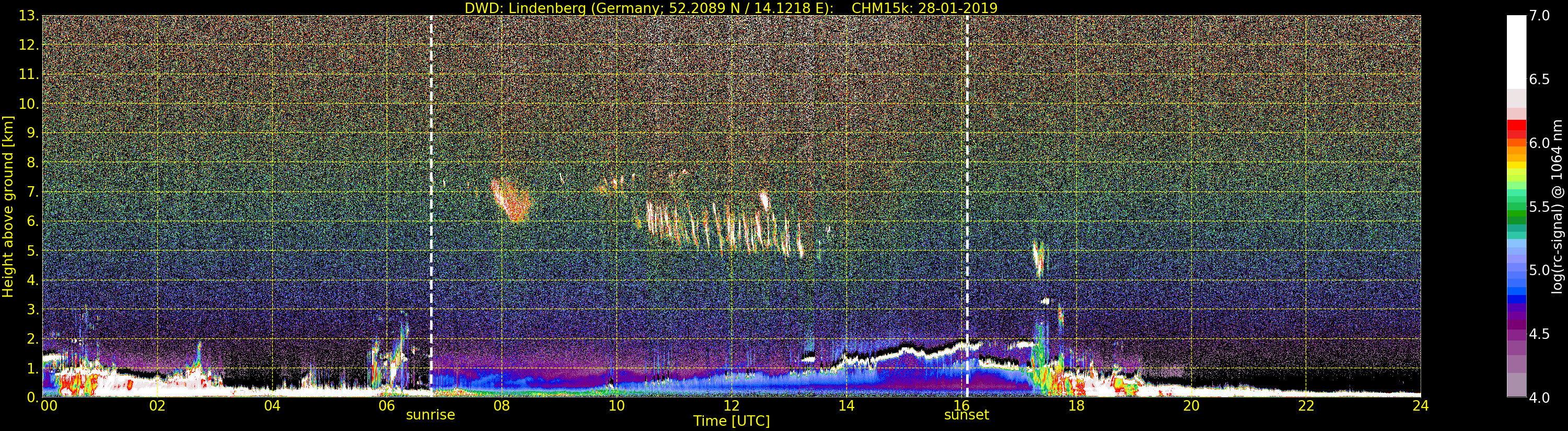Click the isolated cloud echo at 5 km after 17 UTC
The height and width of the screenshot is (431, 1568).
(x=1039, y=259)
